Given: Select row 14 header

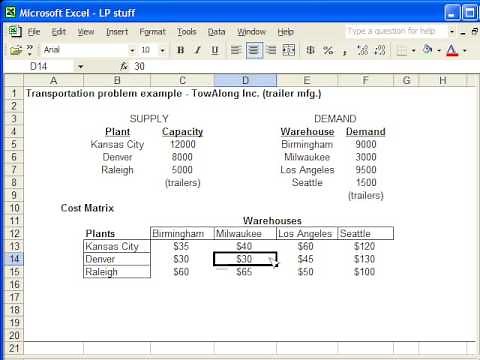Looking at the screenshot, I should pos(14,259).
